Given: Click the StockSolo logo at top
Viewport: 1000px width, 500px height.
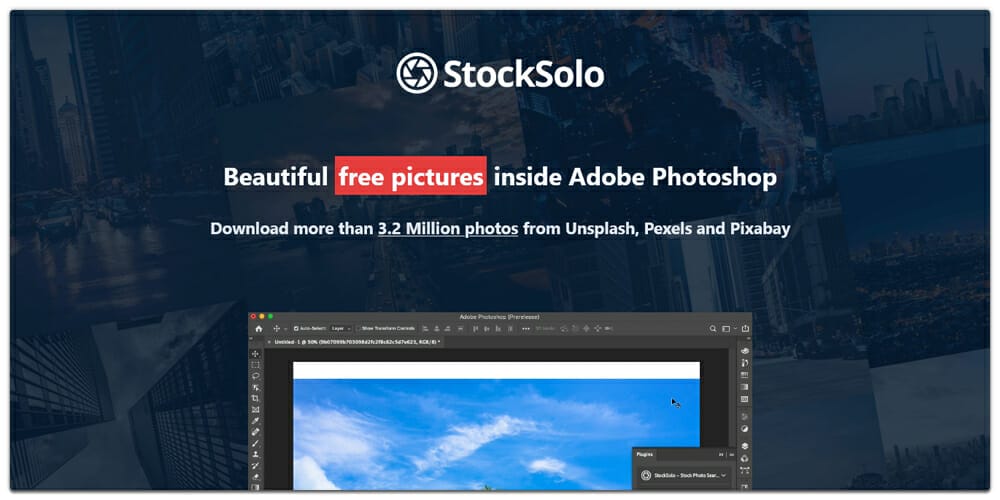Looking at the screenshot, I should pos(500,73).
